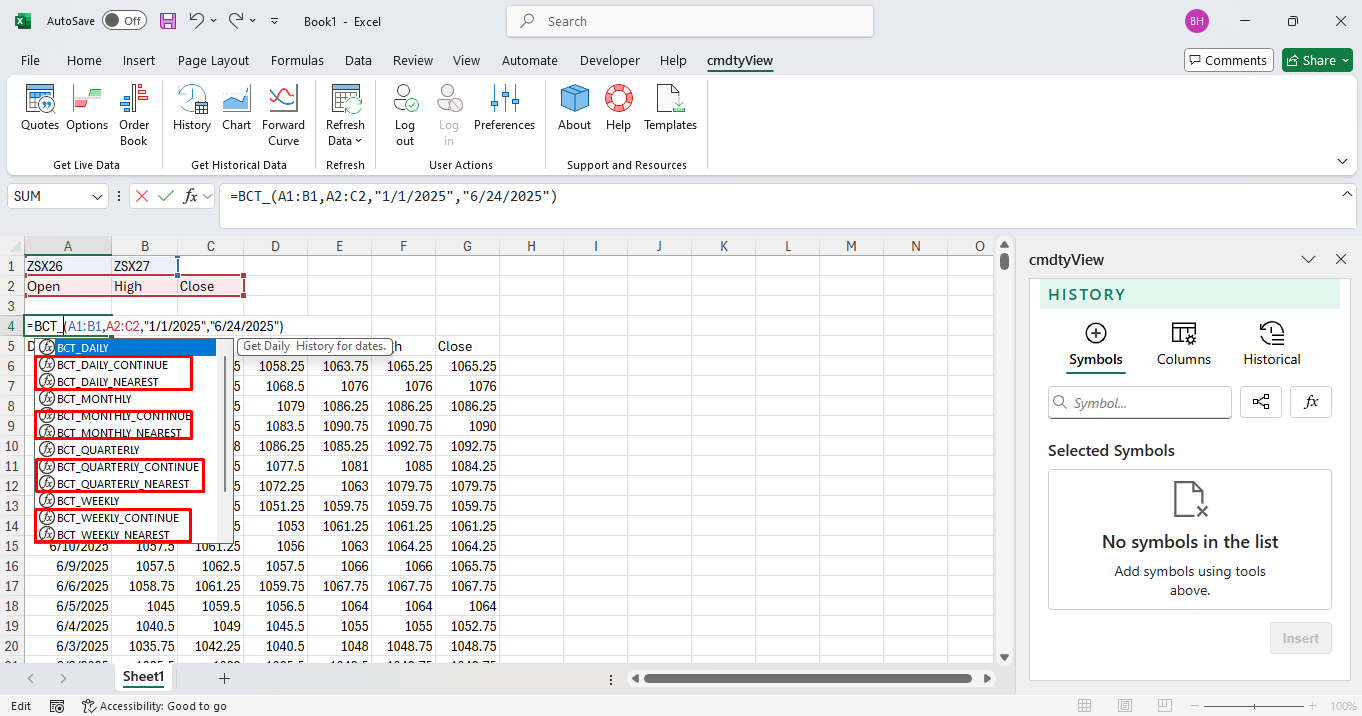
Task: Open the cmdtyView pane options chevron
Action: tap(1308, 259)
